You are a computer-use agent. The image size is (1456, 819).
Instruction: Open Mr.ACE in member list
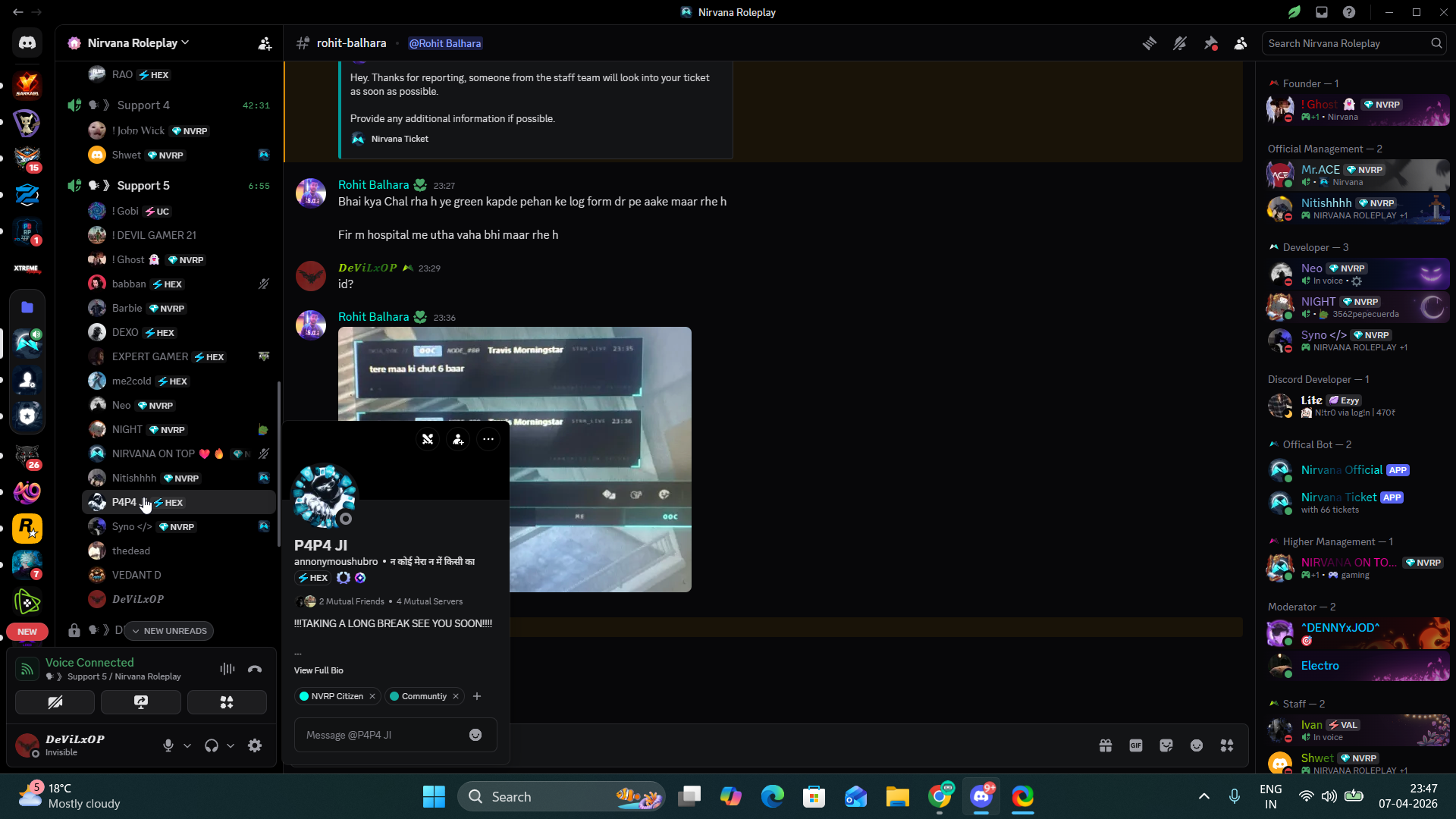[x=1357, y=175]
